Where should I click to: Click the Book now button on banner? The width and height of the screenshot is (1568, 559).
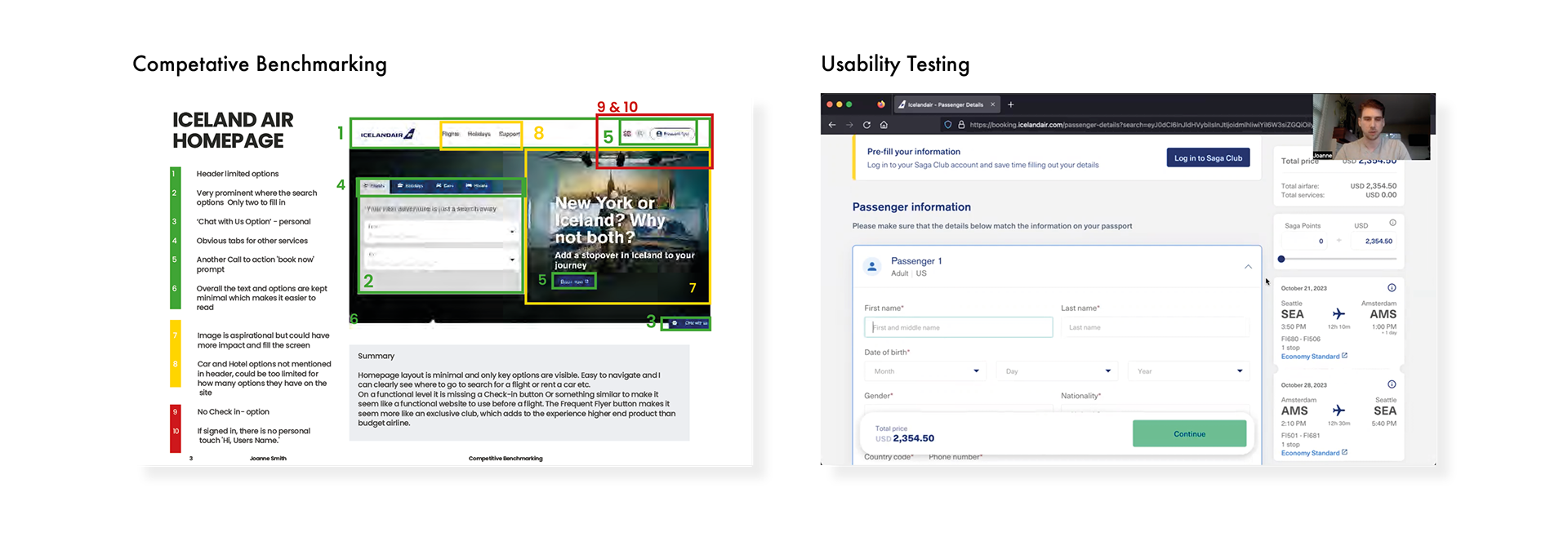pos(574,282)
